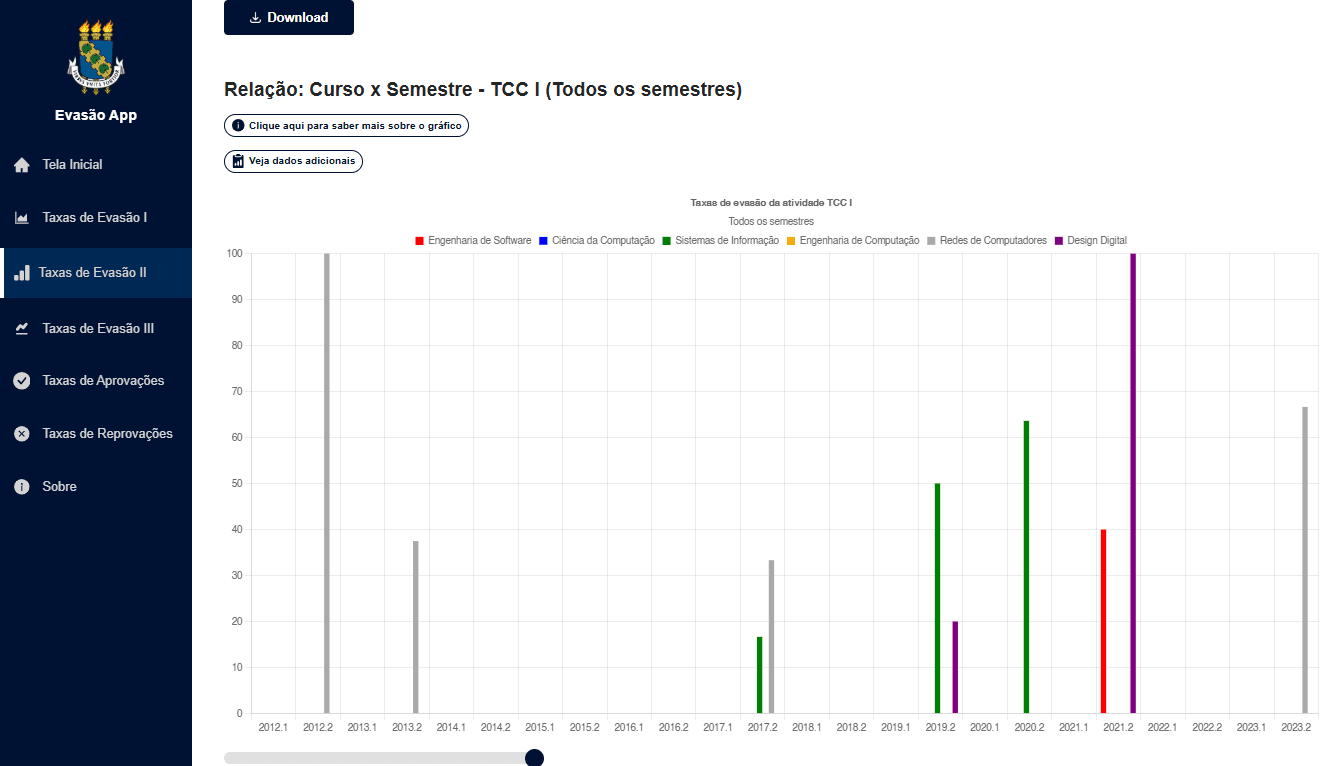The width and height of the screenshot is (1344, 766).
Task: Open the Tela Inicial page
Action: (96, 165)
